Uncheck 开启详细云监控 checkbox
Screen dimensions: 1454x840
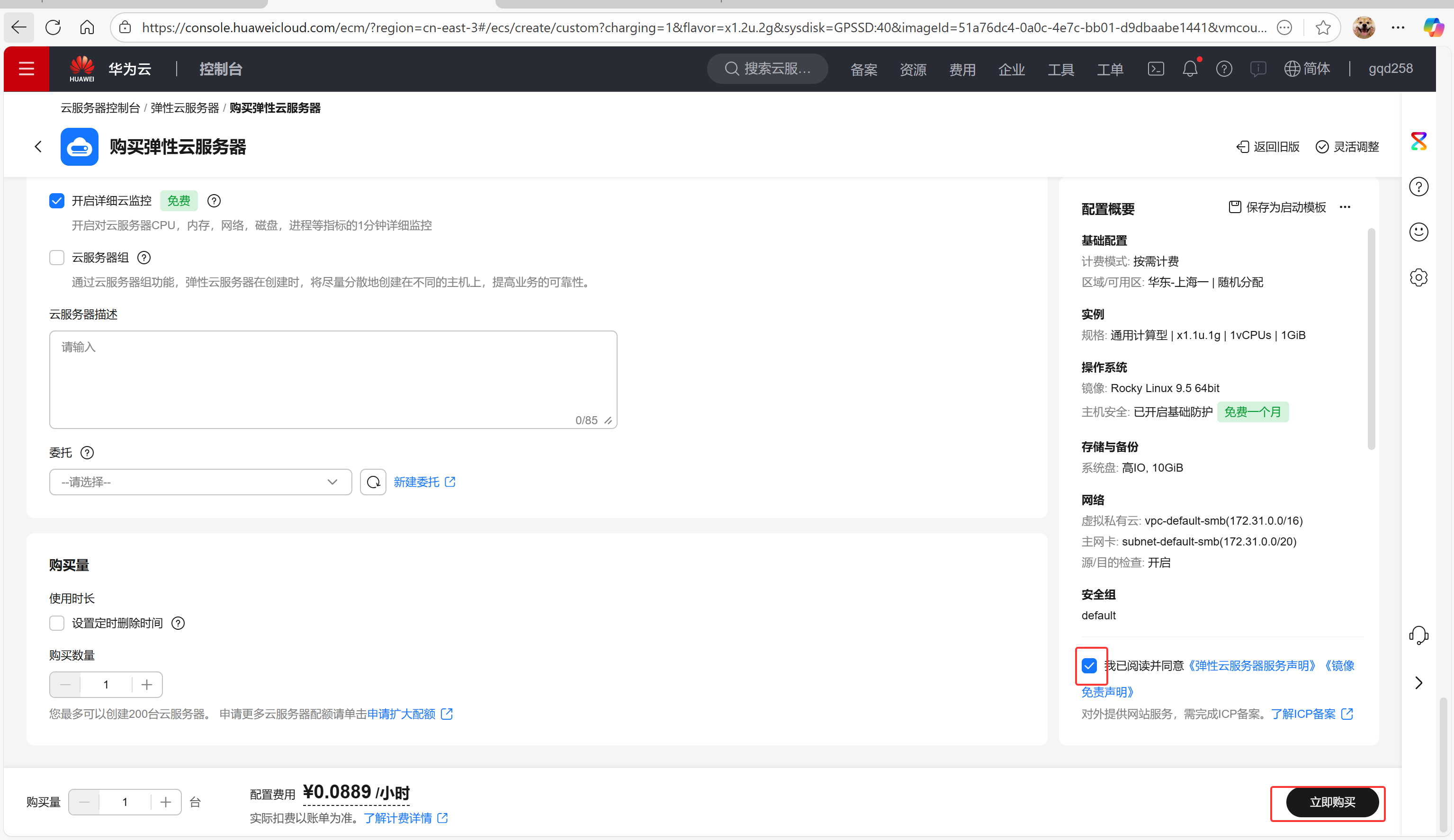click(56, 201)
